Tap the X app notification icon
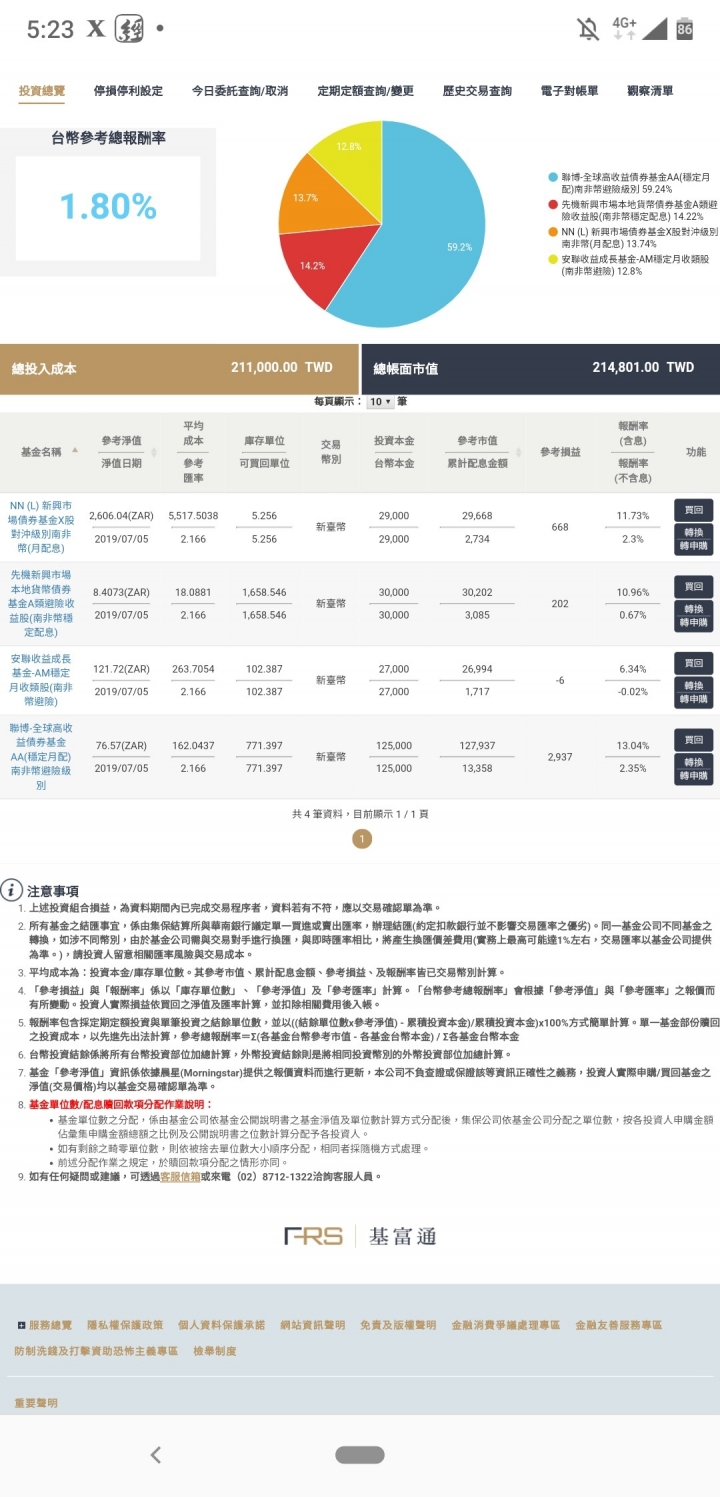Viewport: 720px width, 1497px height. click(95, 29)
